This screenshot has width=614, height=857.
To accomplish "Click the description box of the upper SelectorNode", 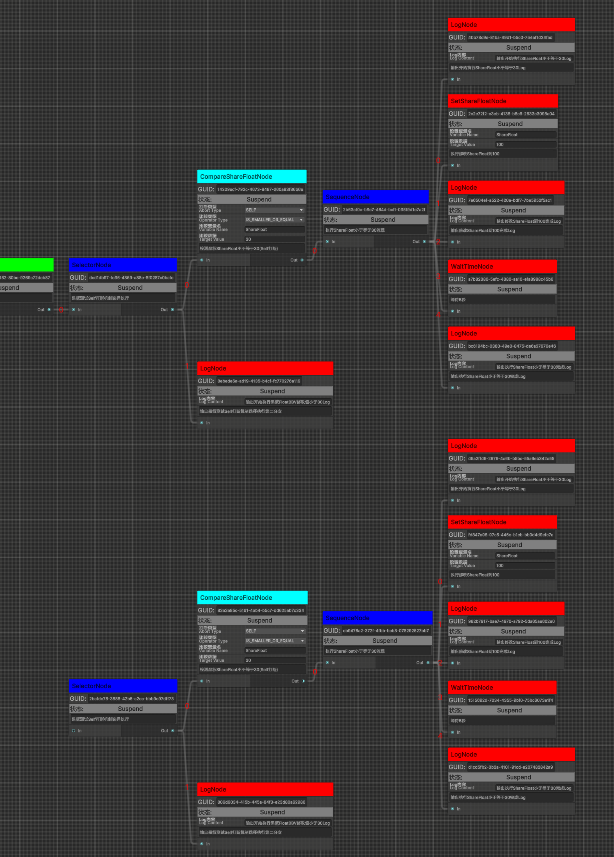I will [x=123, y=298].
